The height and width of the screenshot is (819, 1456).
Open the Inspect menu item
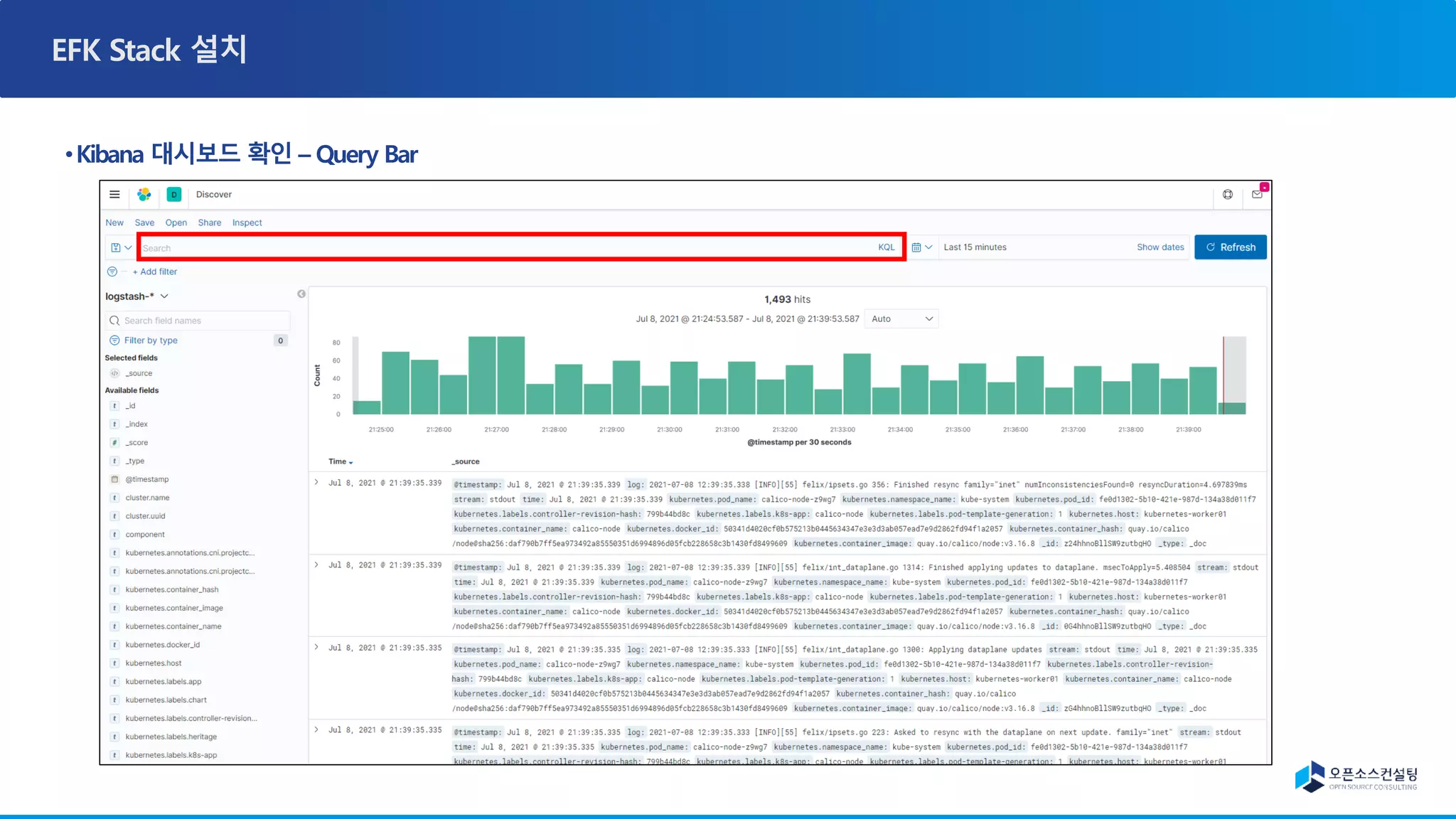tap(247, 223)
